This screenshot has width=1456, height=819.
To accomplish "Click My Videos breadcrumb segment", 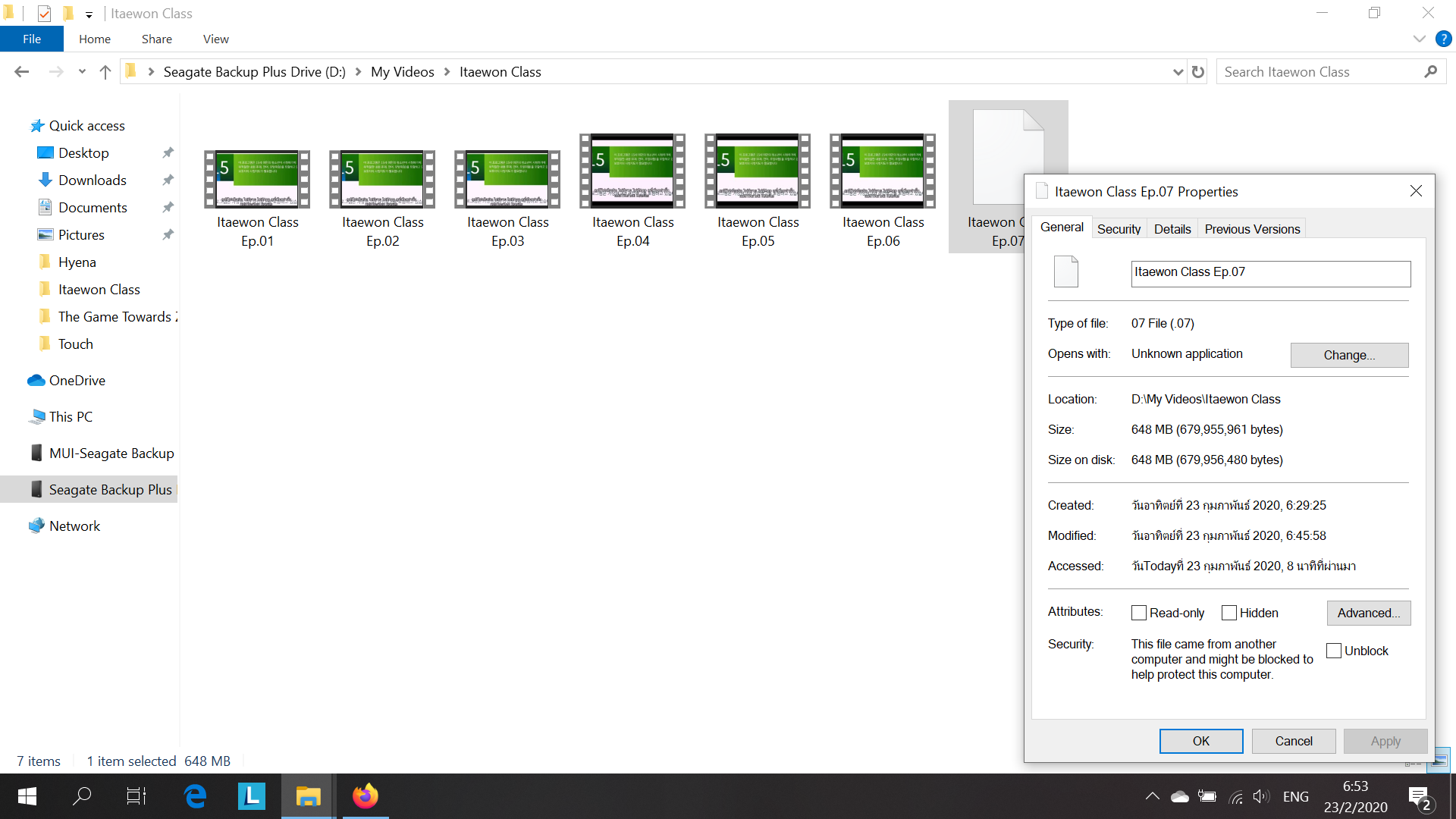I will tap(403, 72).
